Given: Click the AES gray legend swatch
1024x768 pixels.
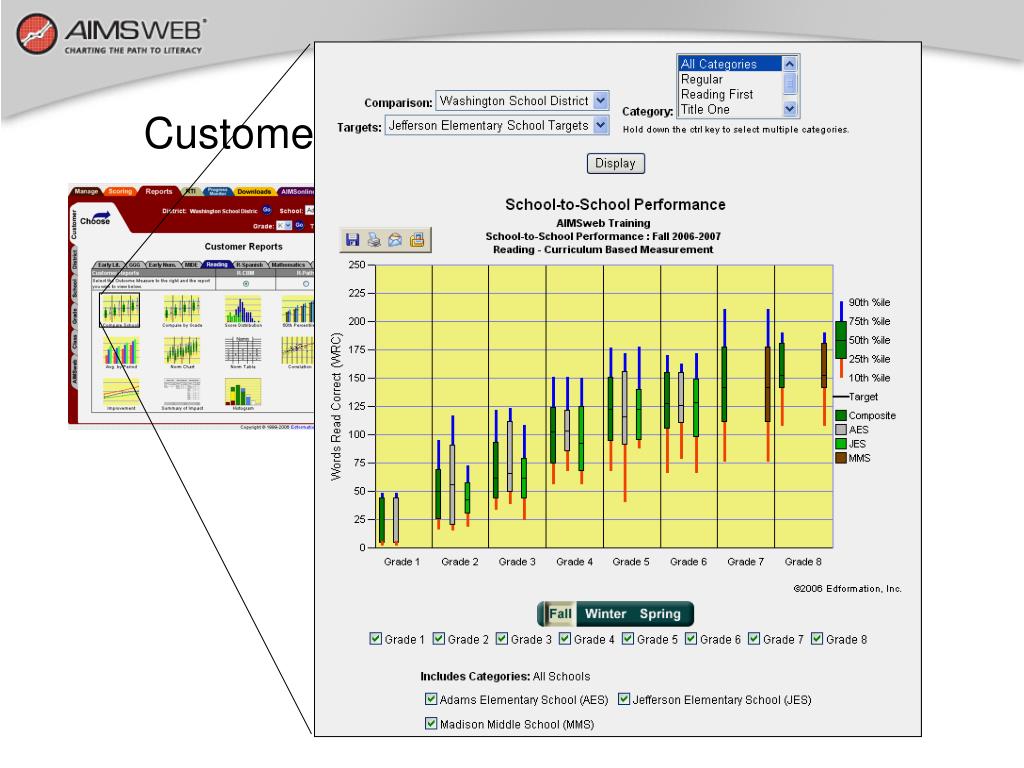Looking at the screenshot, I should [841, 430].
